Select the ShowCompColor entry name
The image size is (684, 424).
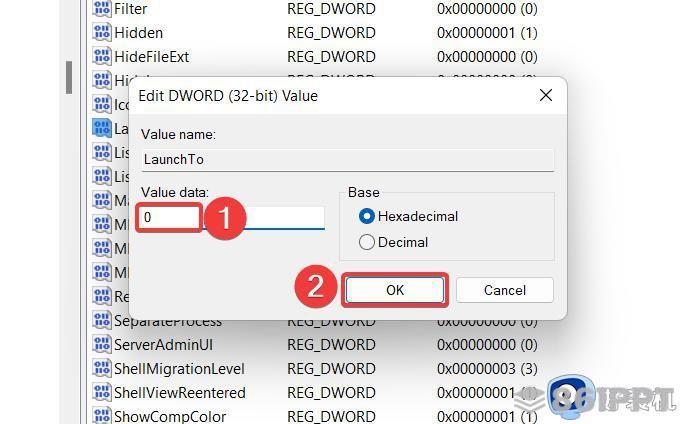coord(170,417)
